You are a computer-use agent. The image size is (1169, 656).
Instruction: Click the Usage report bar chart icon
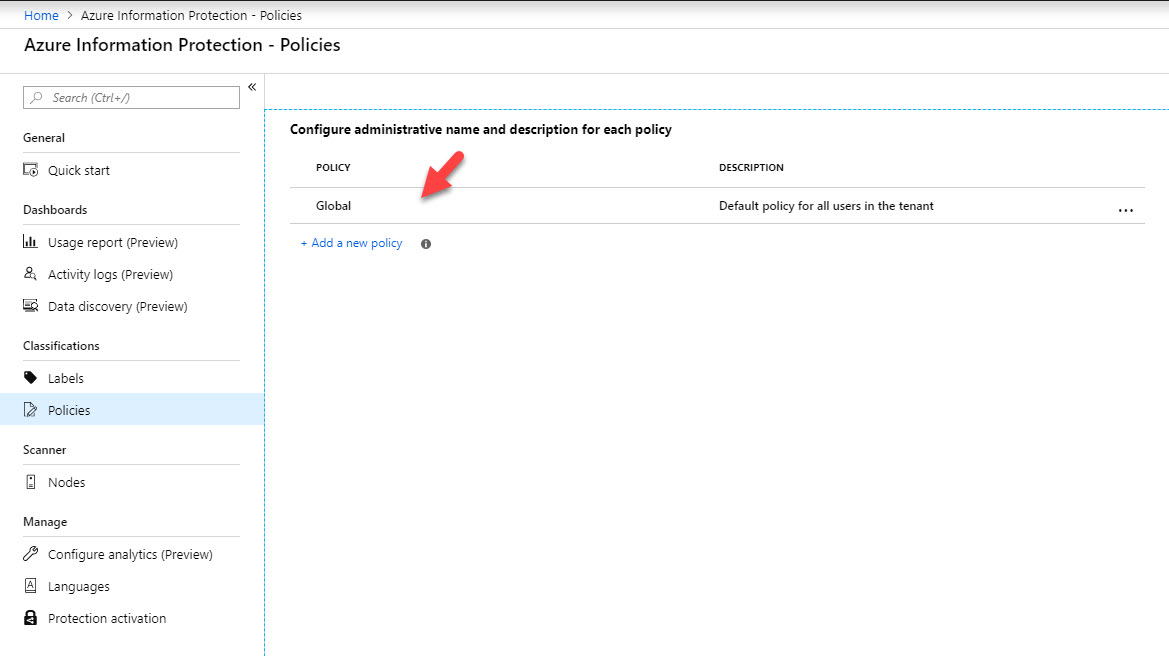coord(31,242)
